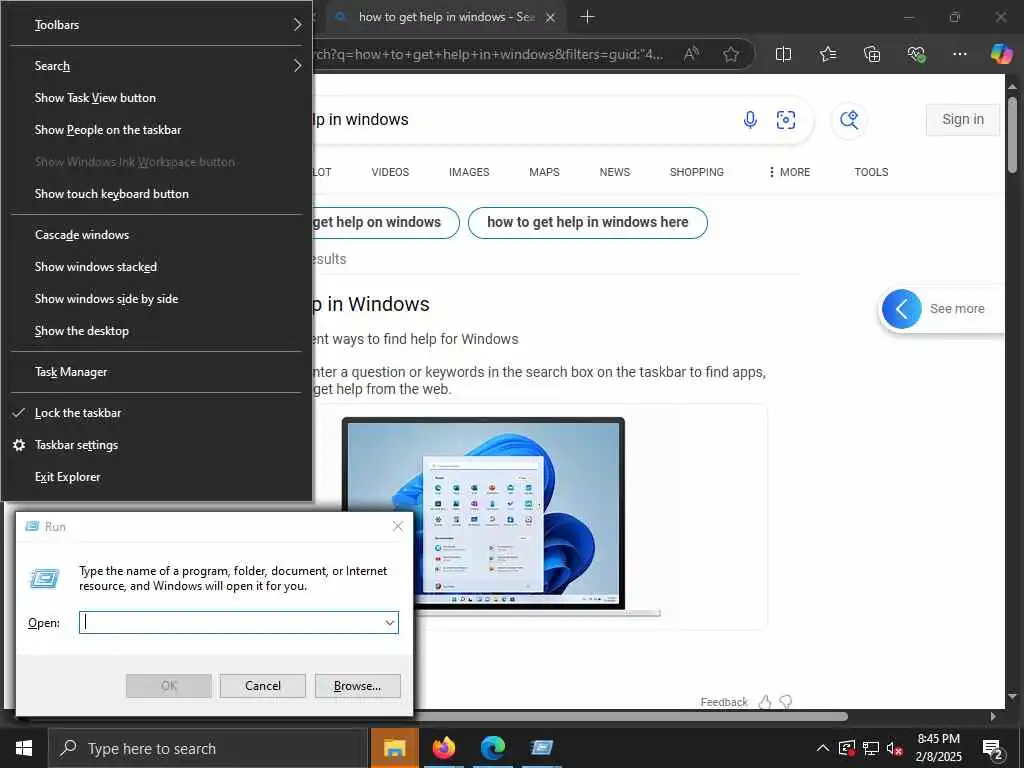The height and width of the screenshot is (768, 1024).
Task: Click the page horizontal scrollbar
Action: pos(631,716)
